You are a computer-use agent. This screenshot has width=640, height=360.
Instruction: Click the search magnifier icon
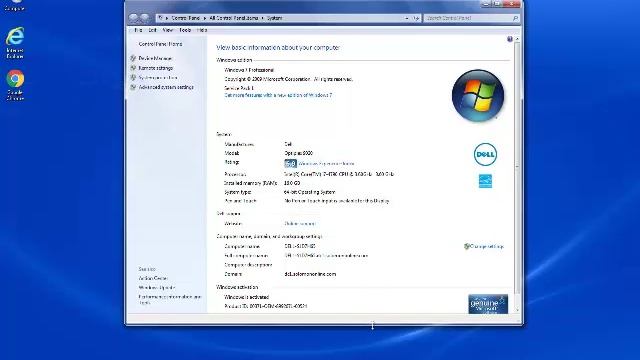pyautogui.click(x=515, y=18)
